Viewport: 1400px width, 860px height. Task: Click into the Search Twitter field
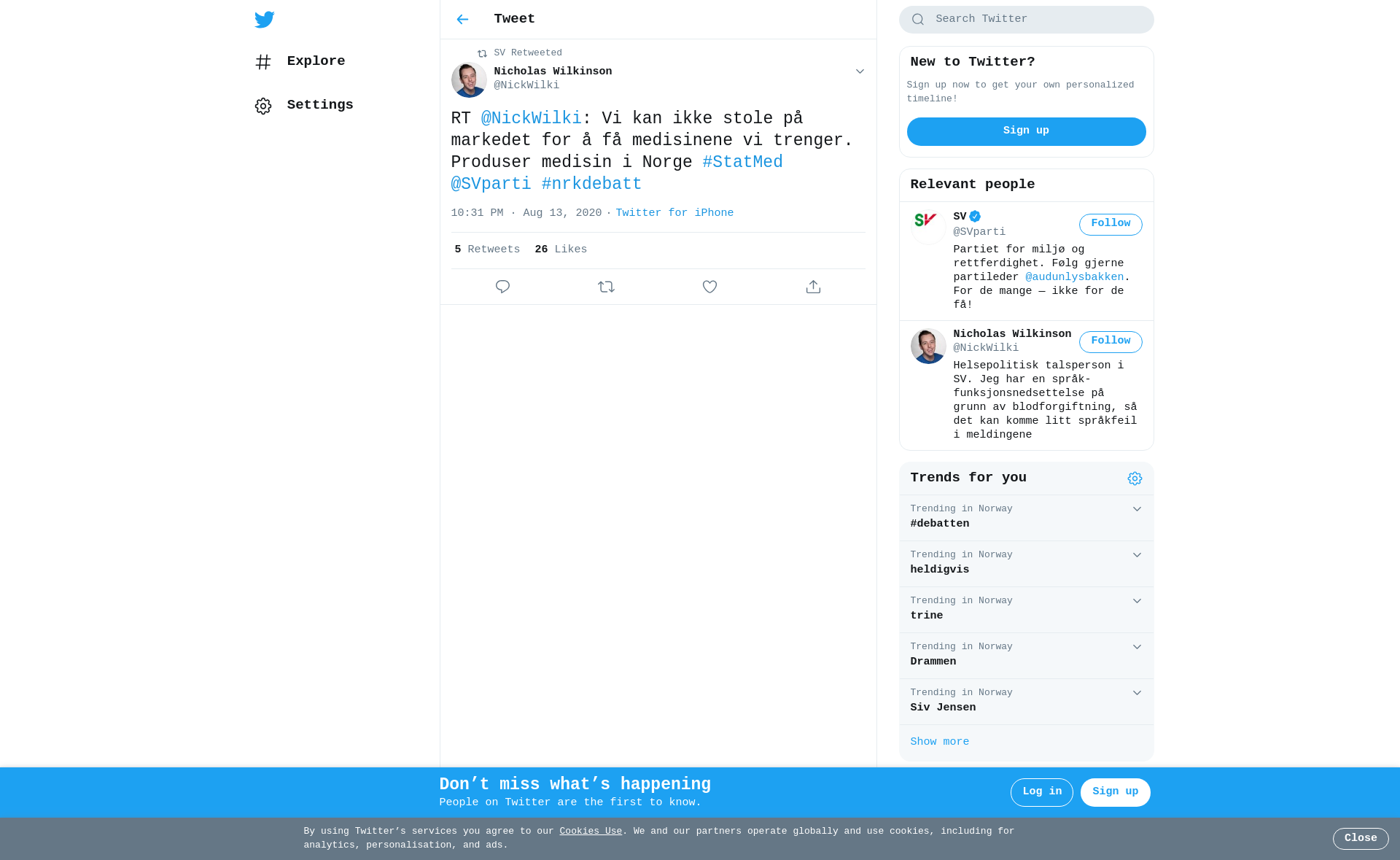[1026, 20]
